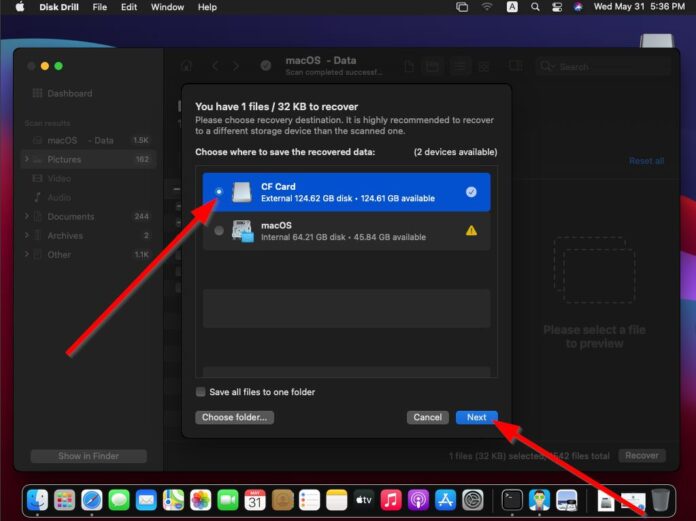
Task: Open Photos from the Dock
Action: [x=201, y=500]
